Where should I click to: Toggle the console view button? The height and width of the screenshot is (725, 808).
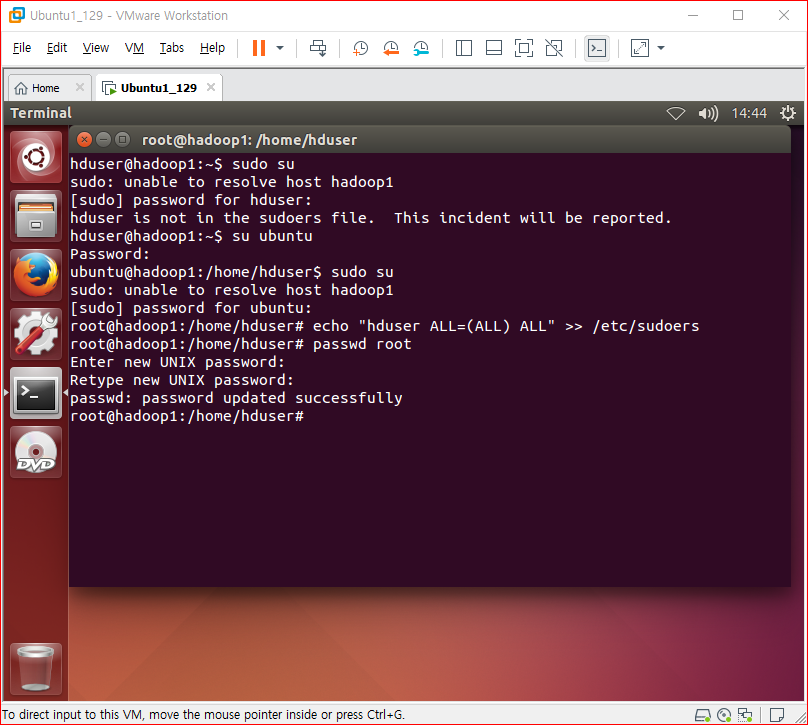tap(597, 48)
